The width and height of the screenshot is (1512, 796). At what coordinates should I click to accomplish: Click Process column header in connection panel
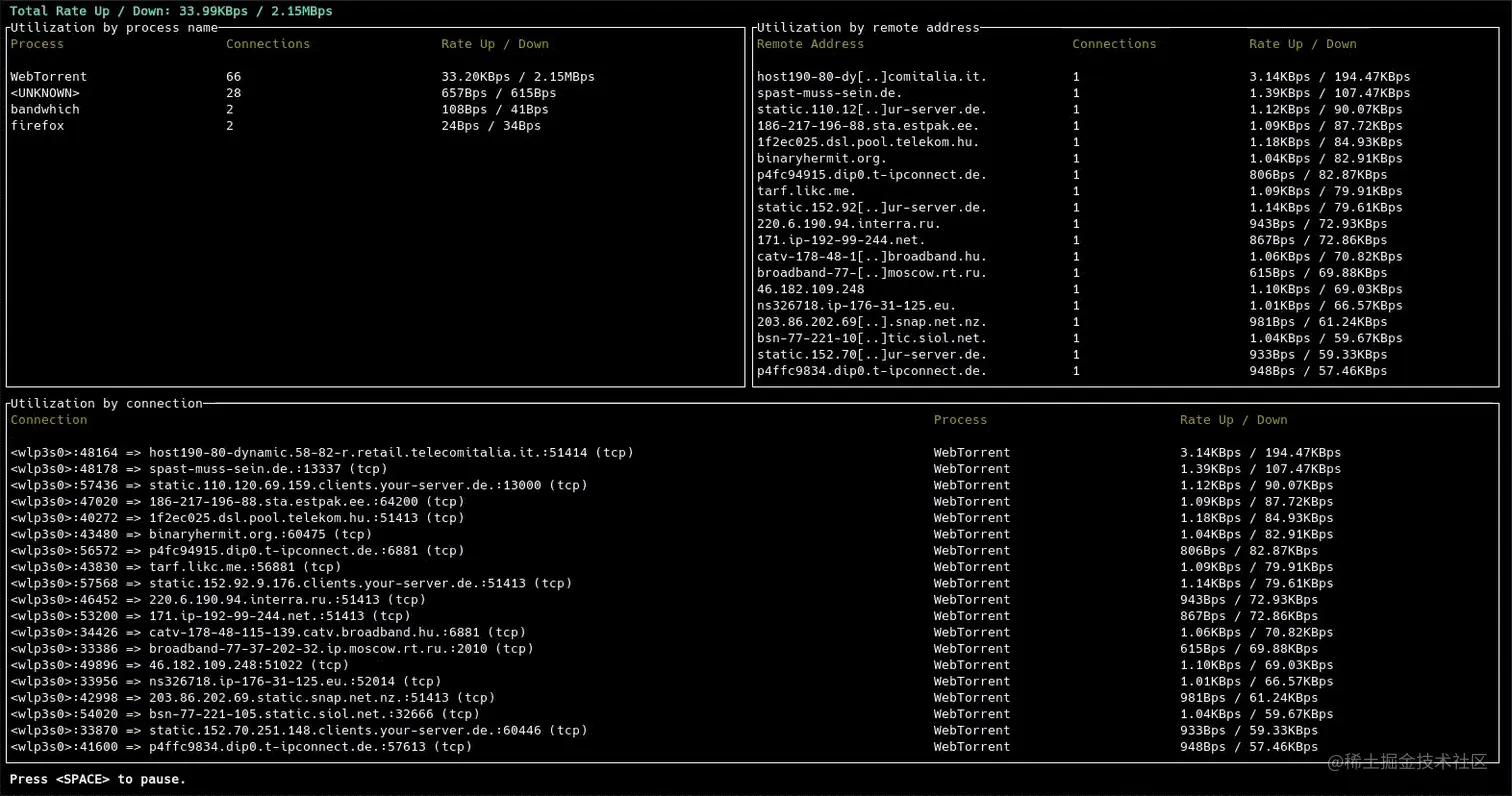(x=960, y=420)
